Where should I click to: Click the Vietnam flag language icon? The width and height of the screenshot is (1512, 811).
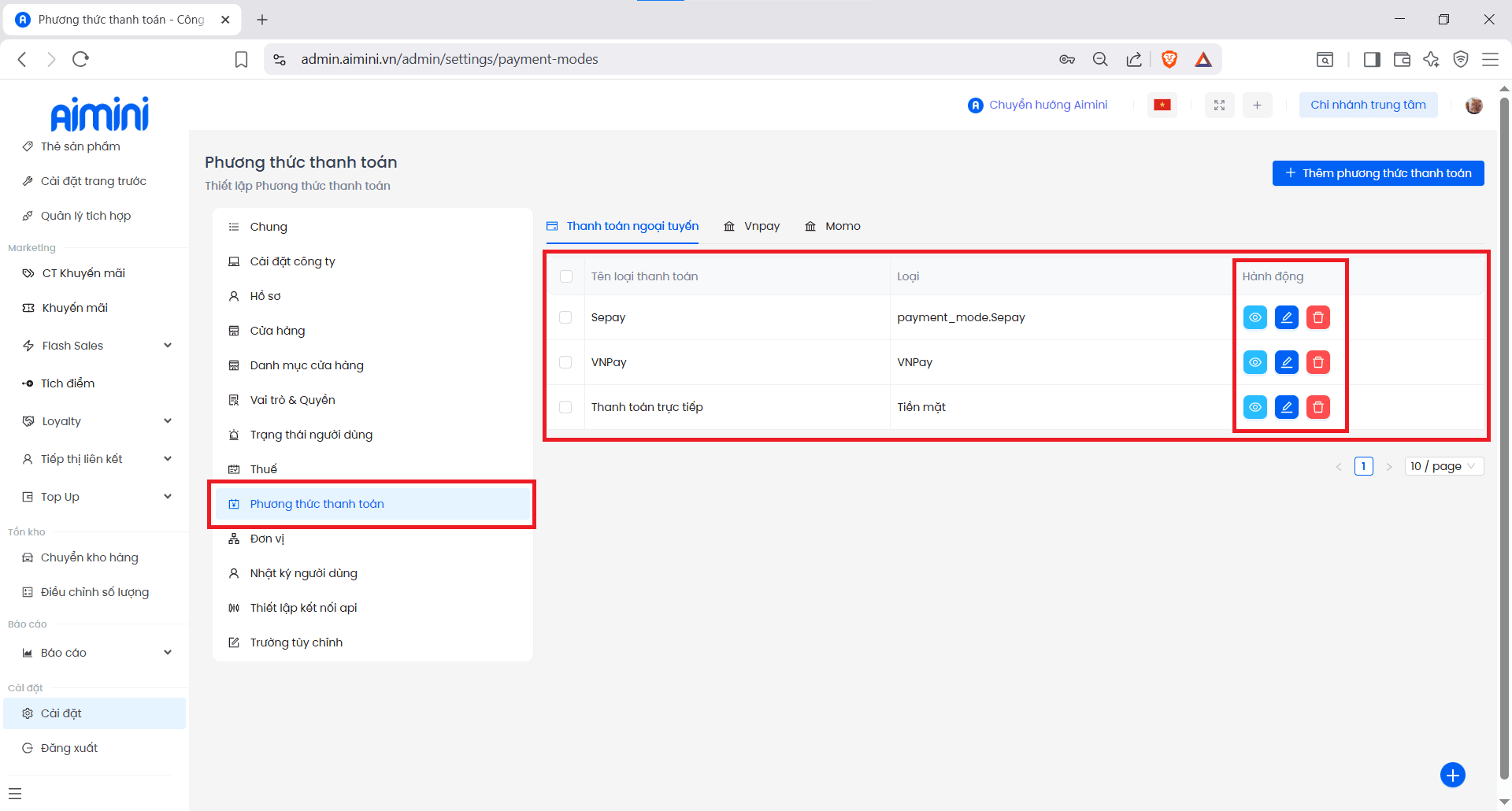point(1162,105)
